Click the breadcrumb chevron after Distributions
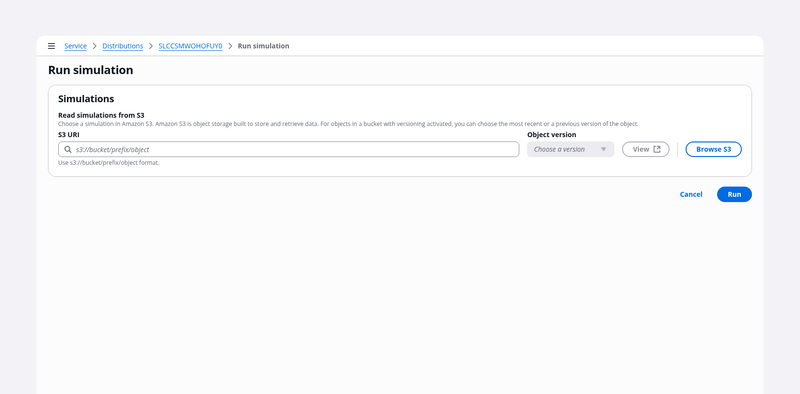This screenshot has height=394, width=800. tap(151, 46)
